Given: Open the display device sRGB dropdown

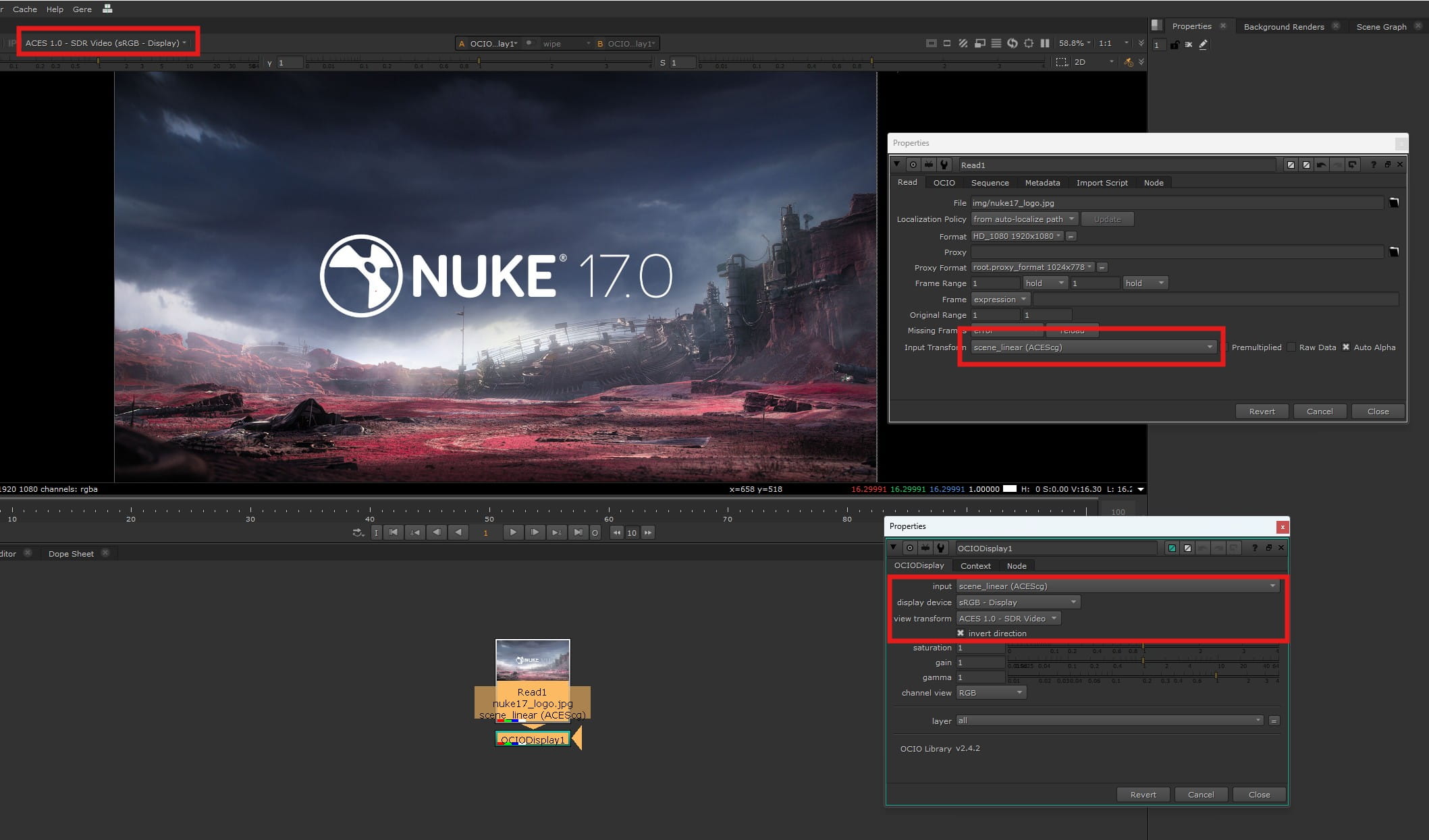Looking at the screenshot, I should 1018,602.
